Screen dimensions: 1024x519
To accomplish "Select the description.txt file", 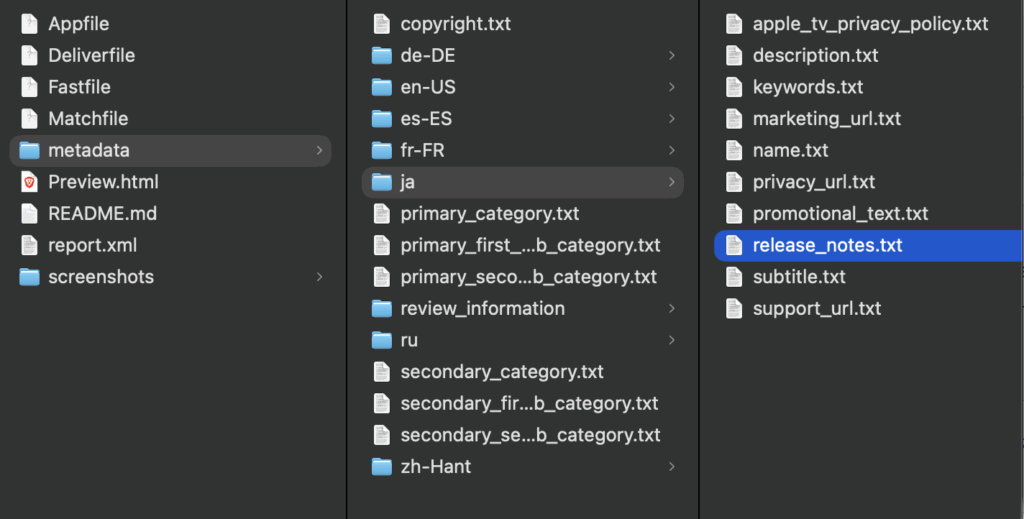I will click(815, 55).
